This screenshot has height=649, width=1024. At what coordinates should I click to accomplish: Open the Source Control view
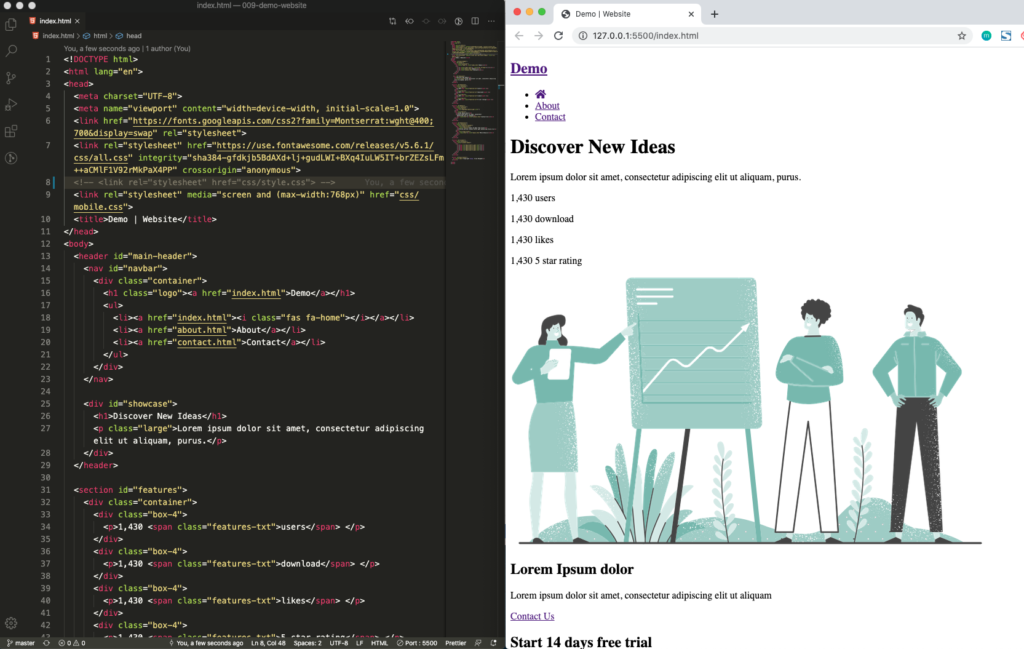(11, 78)
